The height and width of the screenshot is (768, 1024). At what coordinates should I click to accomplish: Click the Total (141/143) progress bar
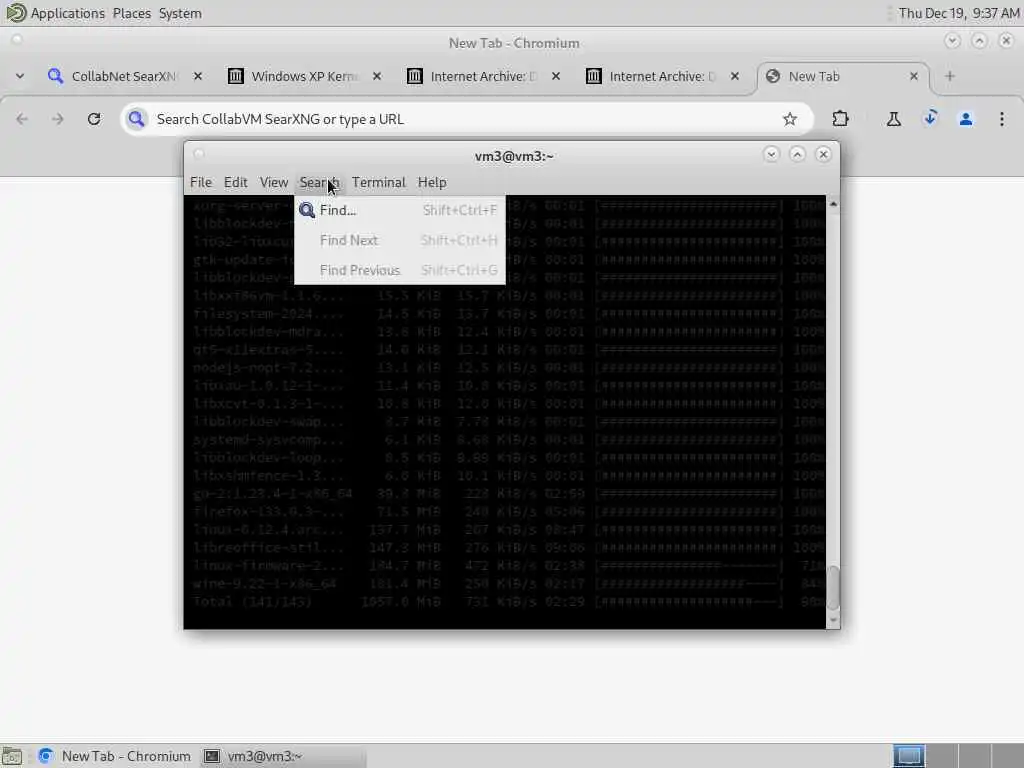click(689, 601)
